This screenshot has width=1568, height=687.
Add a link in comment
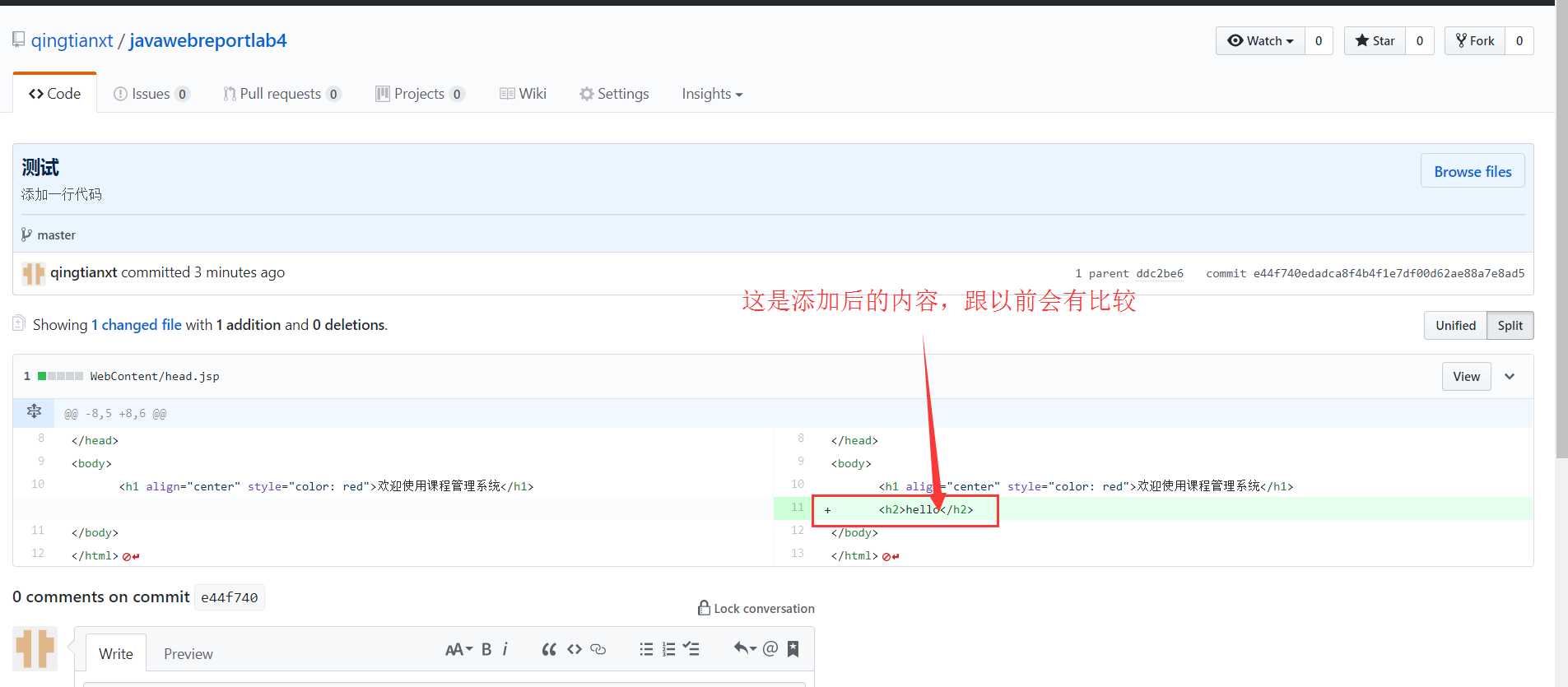click(598, 649)
